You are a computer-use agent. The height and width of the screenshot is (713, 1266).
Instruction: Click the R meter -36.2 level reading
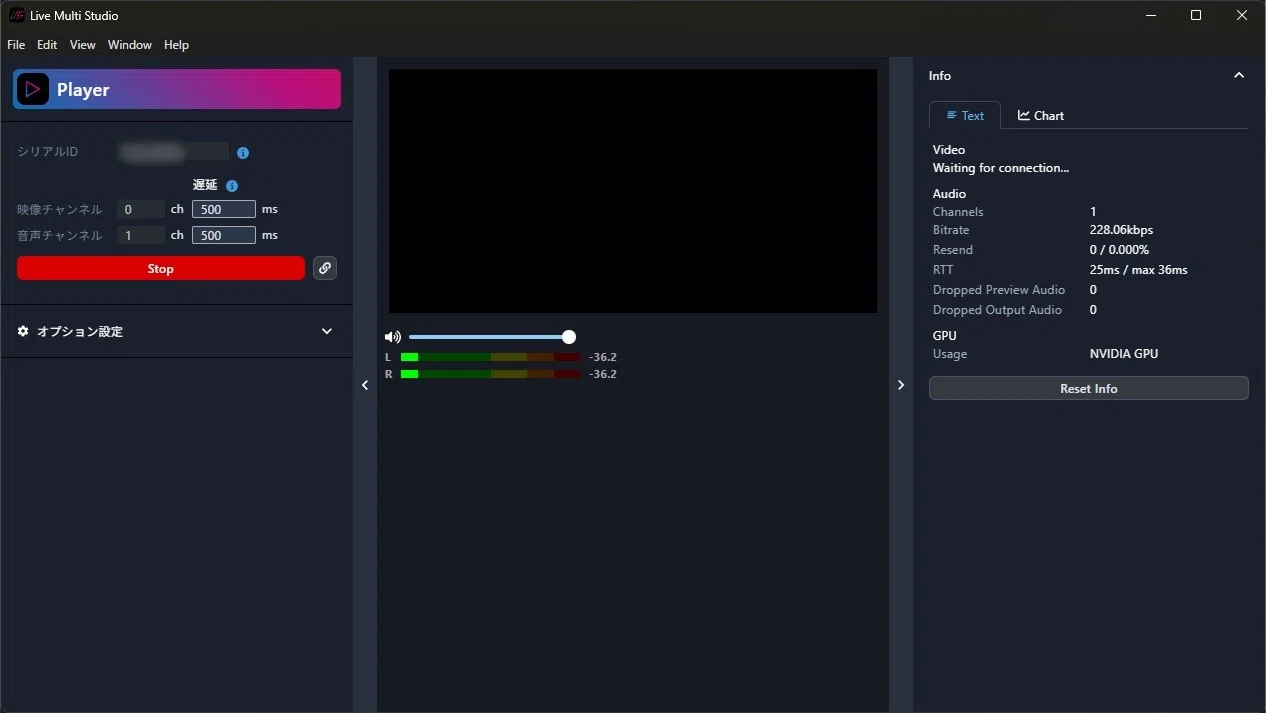coord(602,374)
